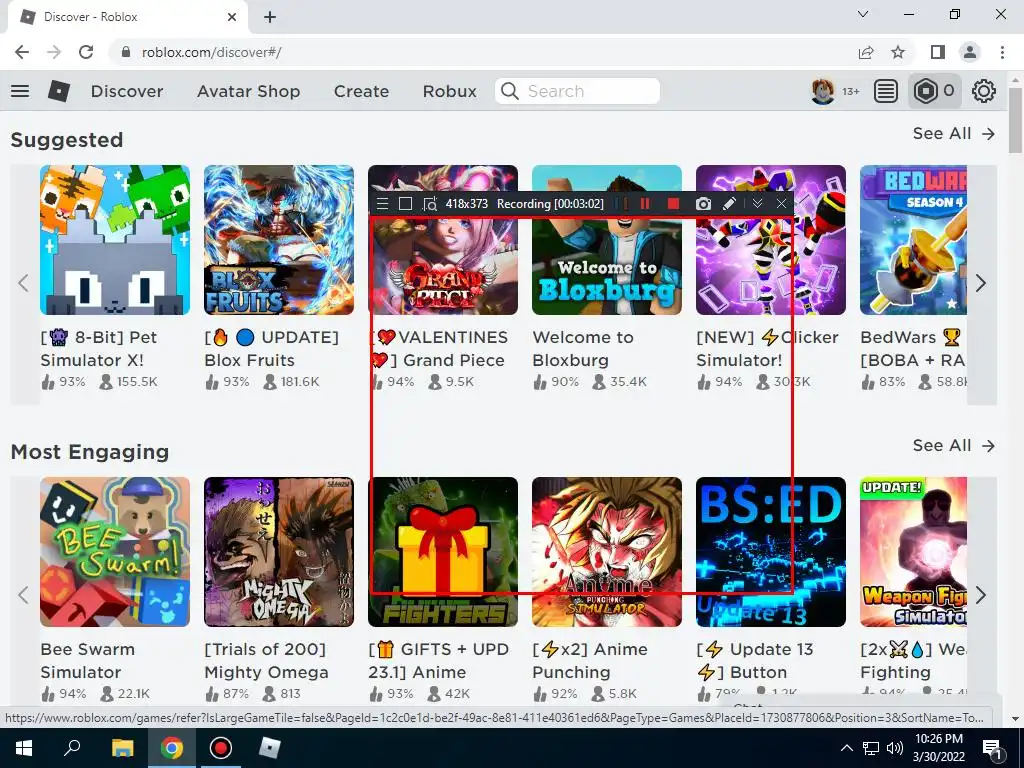
Task: See All Most Engaging games
Action: point(953,445)
